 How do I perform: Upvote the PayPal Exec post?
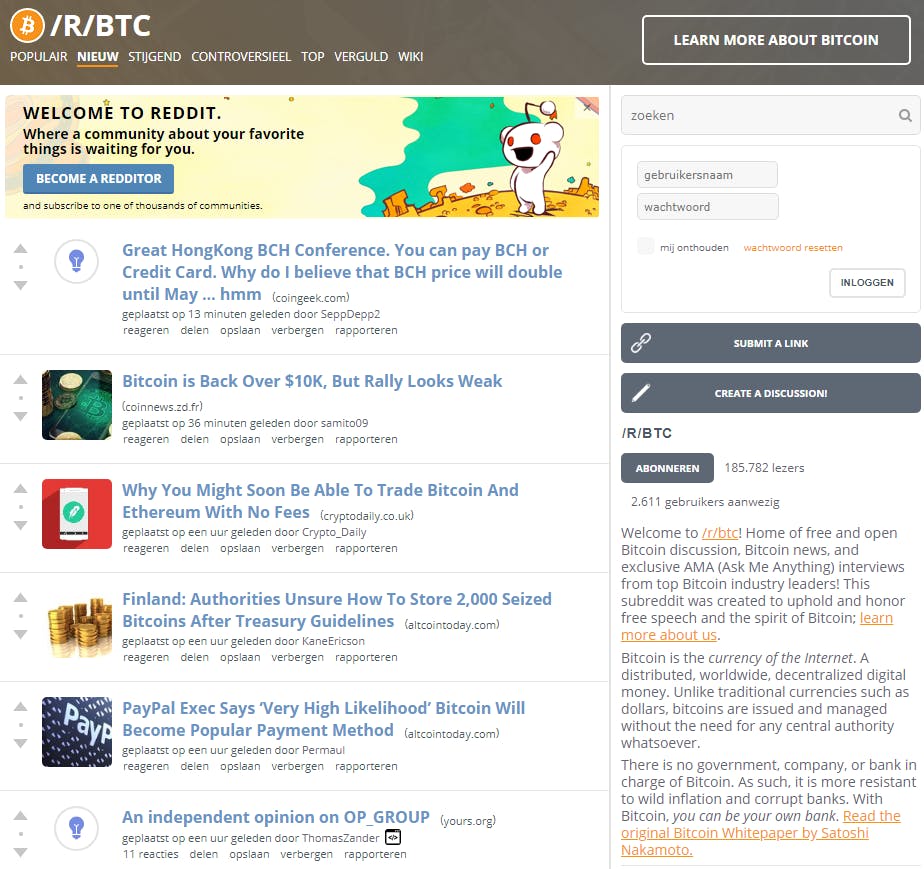[21, 706]
